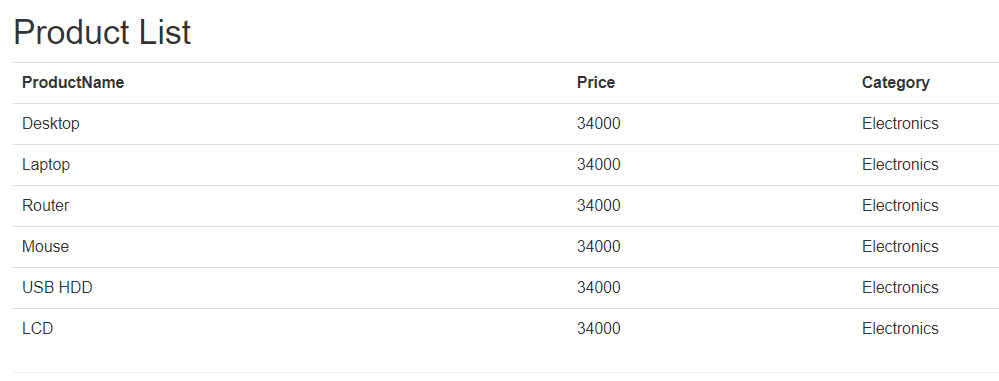Click the Laptop product name cell
The image size is (999, 381).
point(46,164)
